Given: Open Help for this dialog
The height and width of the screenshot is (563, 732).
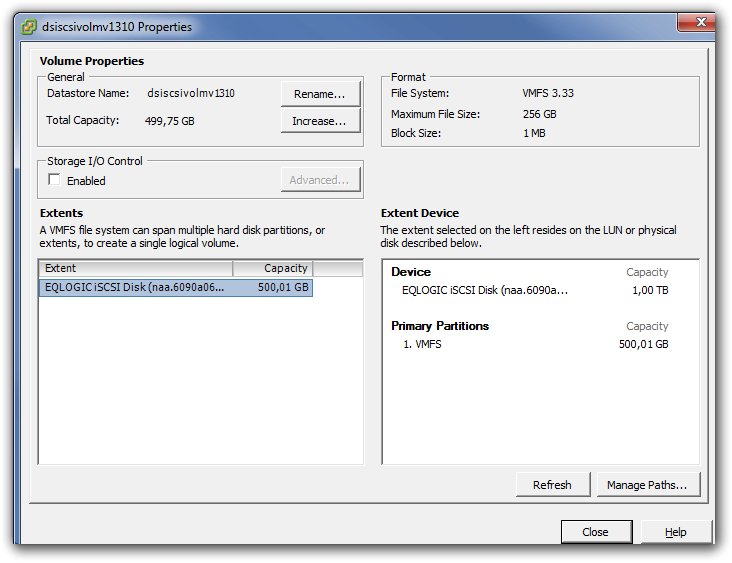Looking at the screenshot, I should (676, 532).
